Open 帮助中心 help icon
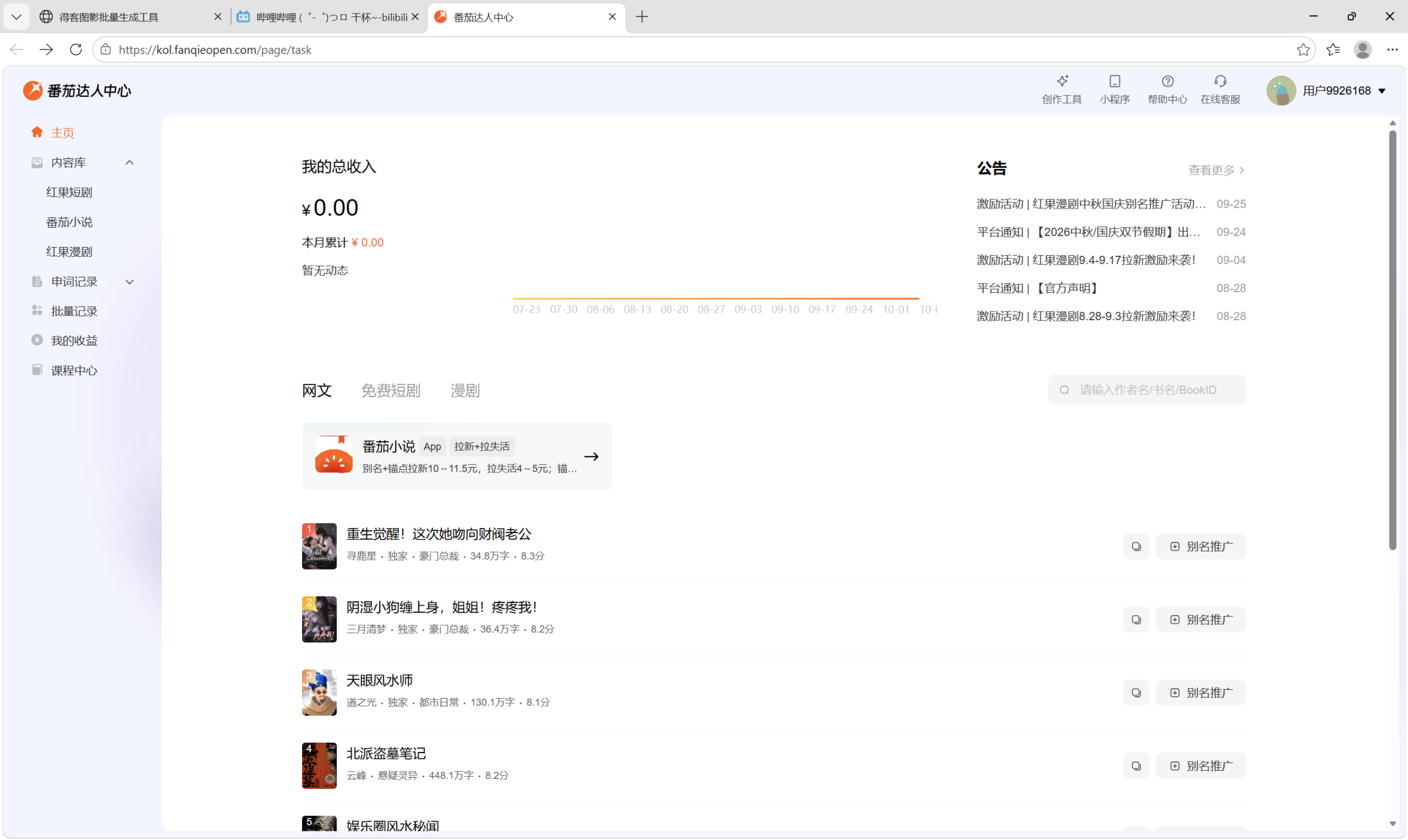 point(1167,89)
